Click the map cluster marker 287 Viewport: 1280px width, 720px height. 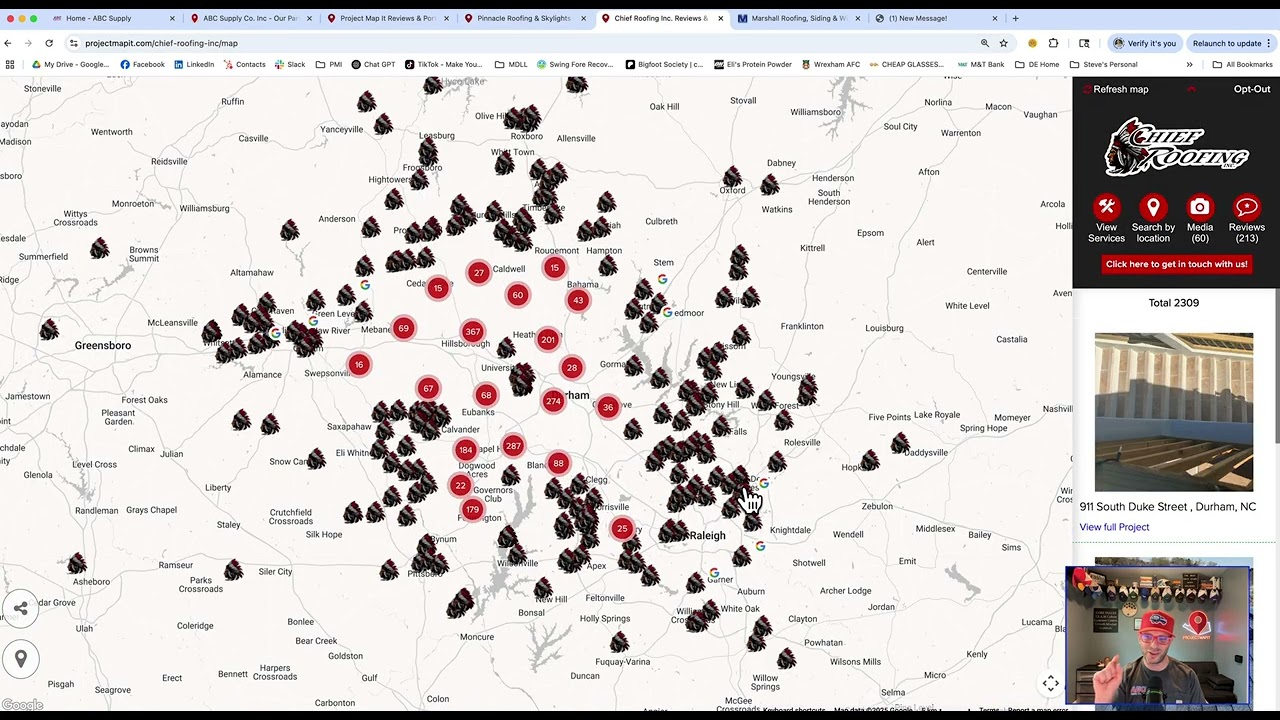[513, 446]
